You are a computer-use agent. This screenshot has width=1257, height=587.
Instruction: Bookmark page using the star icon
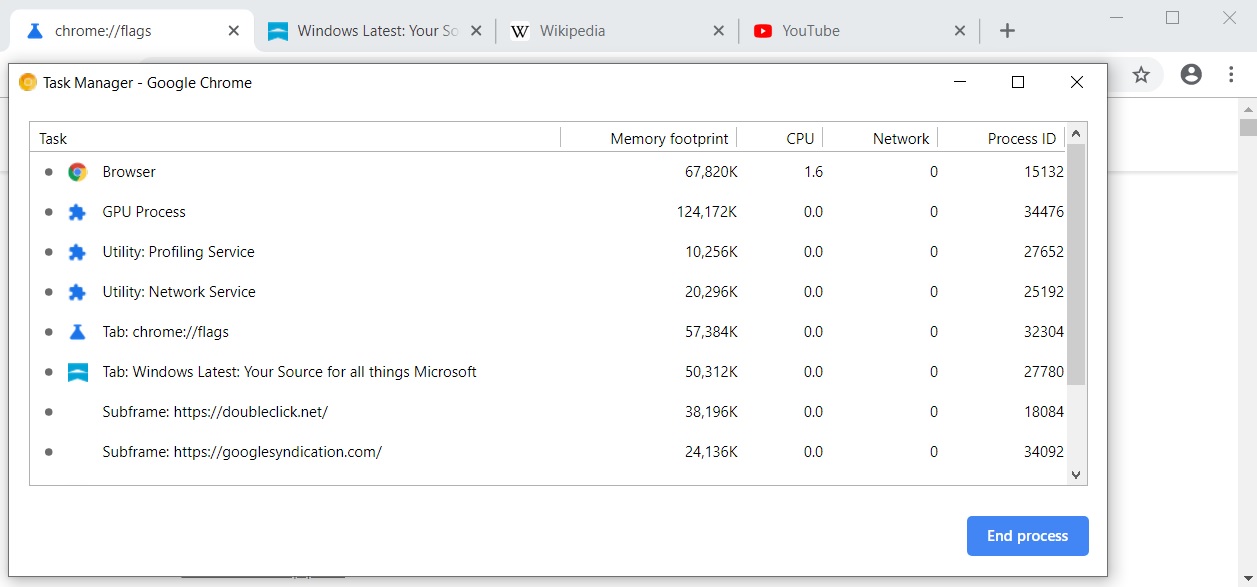pyautogui.click(x=1141, y=74)
